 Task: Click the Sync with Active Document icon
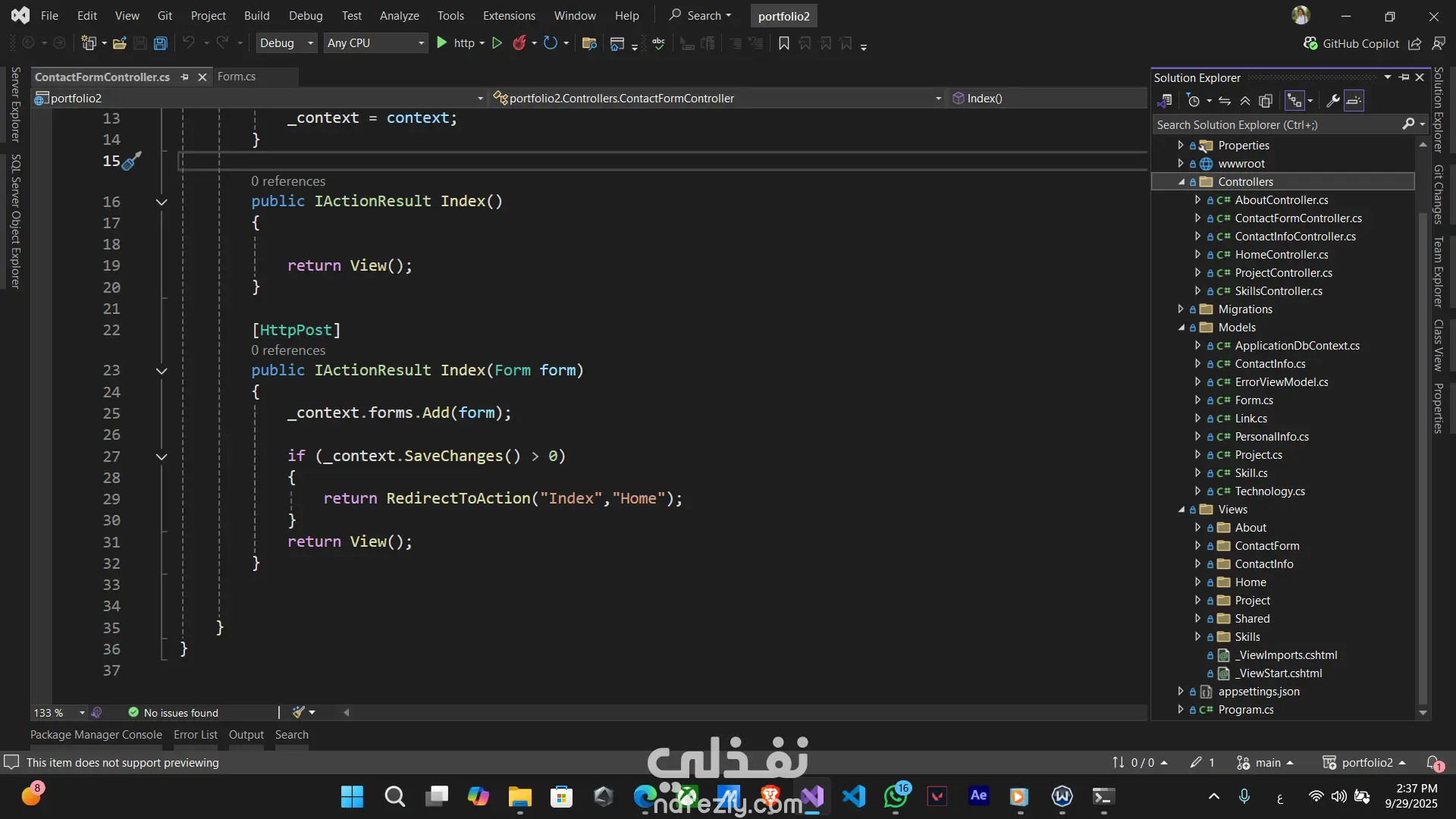[x=1224, y=100]
